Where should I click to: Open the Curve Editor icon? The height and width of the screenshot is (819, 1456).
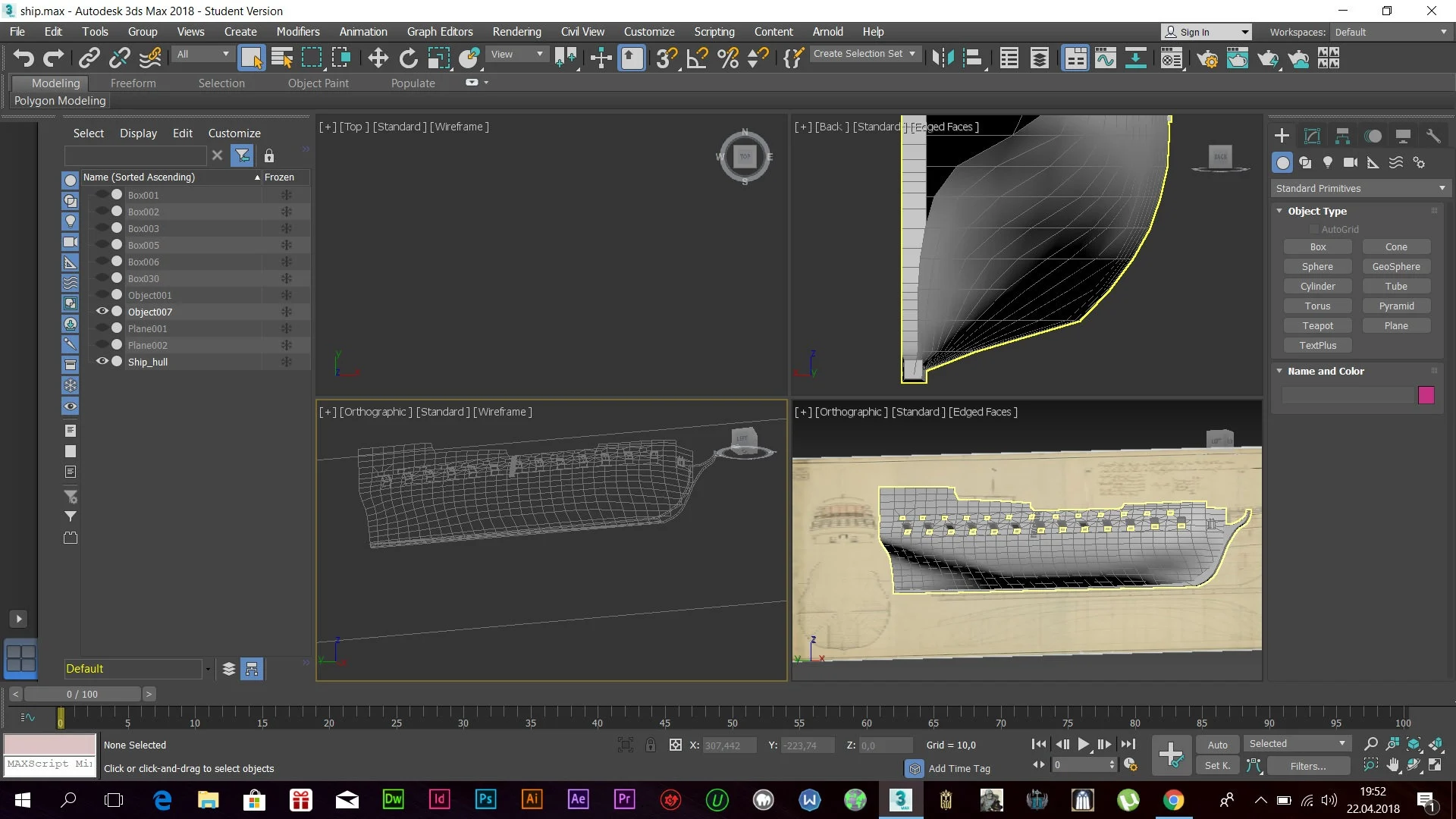tap(1106, 58)
